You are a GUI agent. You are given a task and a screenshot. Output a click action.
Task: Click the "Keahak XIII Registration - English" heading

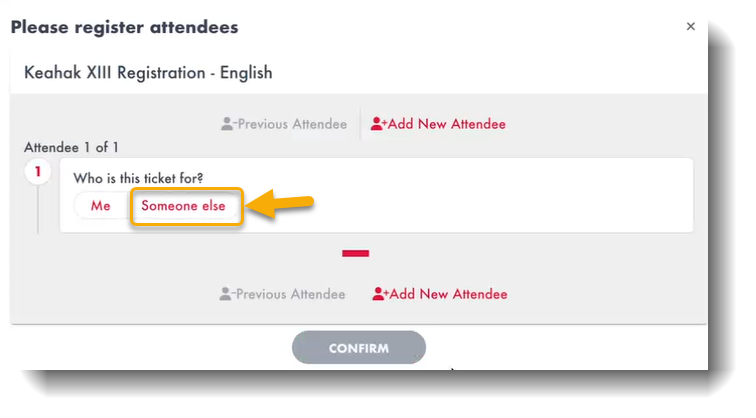148,73
